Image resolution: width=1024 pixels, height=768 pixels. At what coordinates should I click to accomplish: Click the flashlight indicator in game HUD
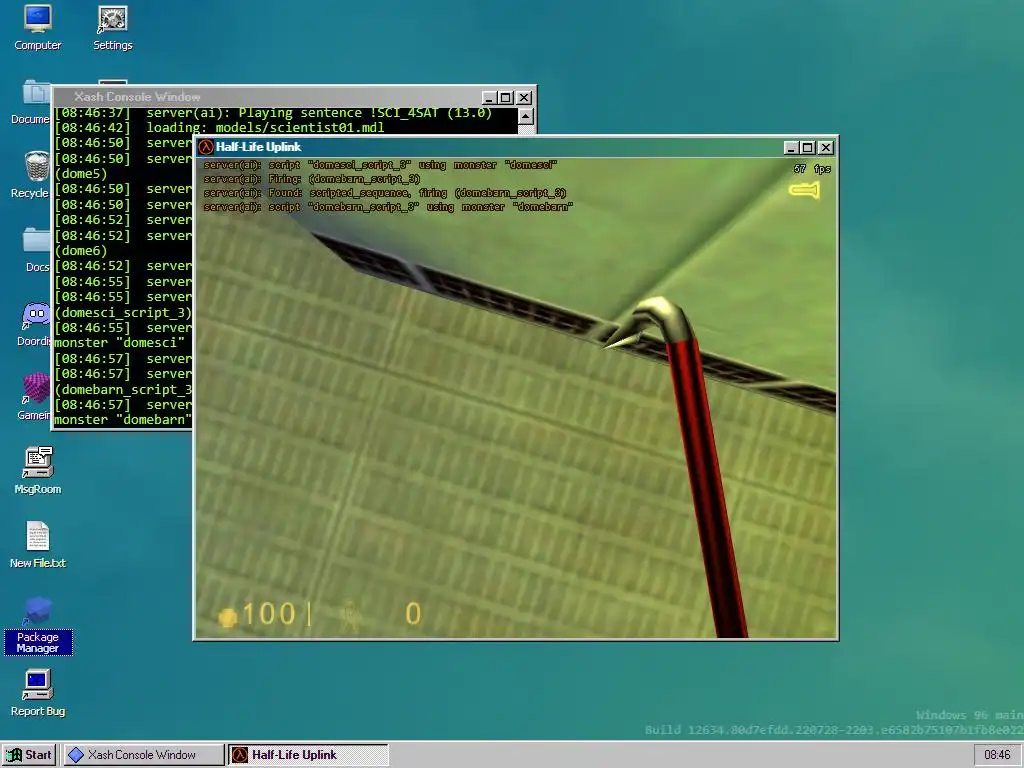(x=805, y=191)
